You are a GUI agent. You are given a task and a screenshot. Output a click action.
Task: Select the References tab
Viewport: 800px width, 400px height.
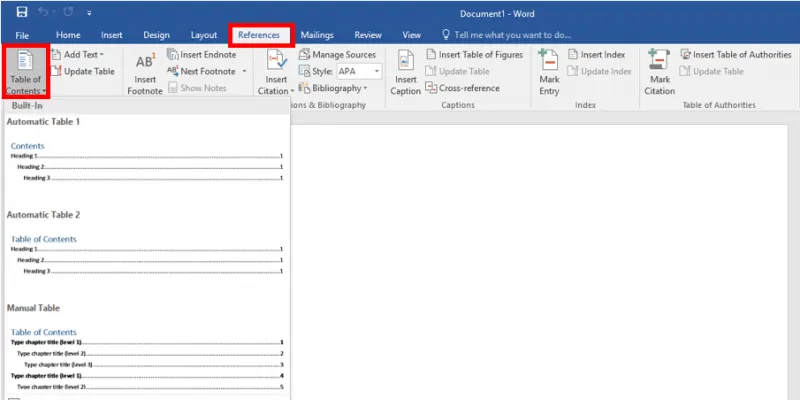pos(259,35)
